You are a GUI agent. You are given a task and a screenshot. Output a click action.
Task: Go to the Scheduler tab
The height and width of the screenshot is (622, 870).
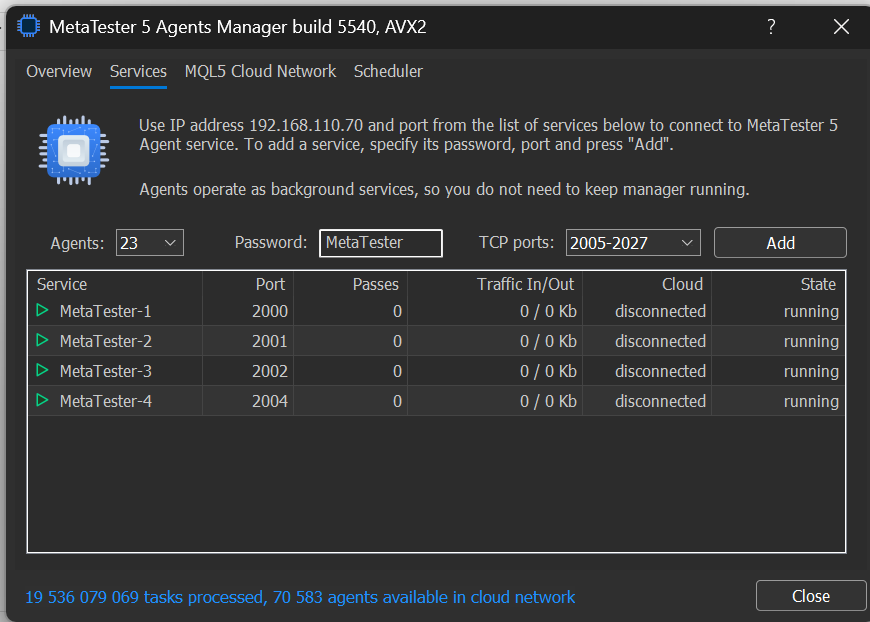pos(388,72)
